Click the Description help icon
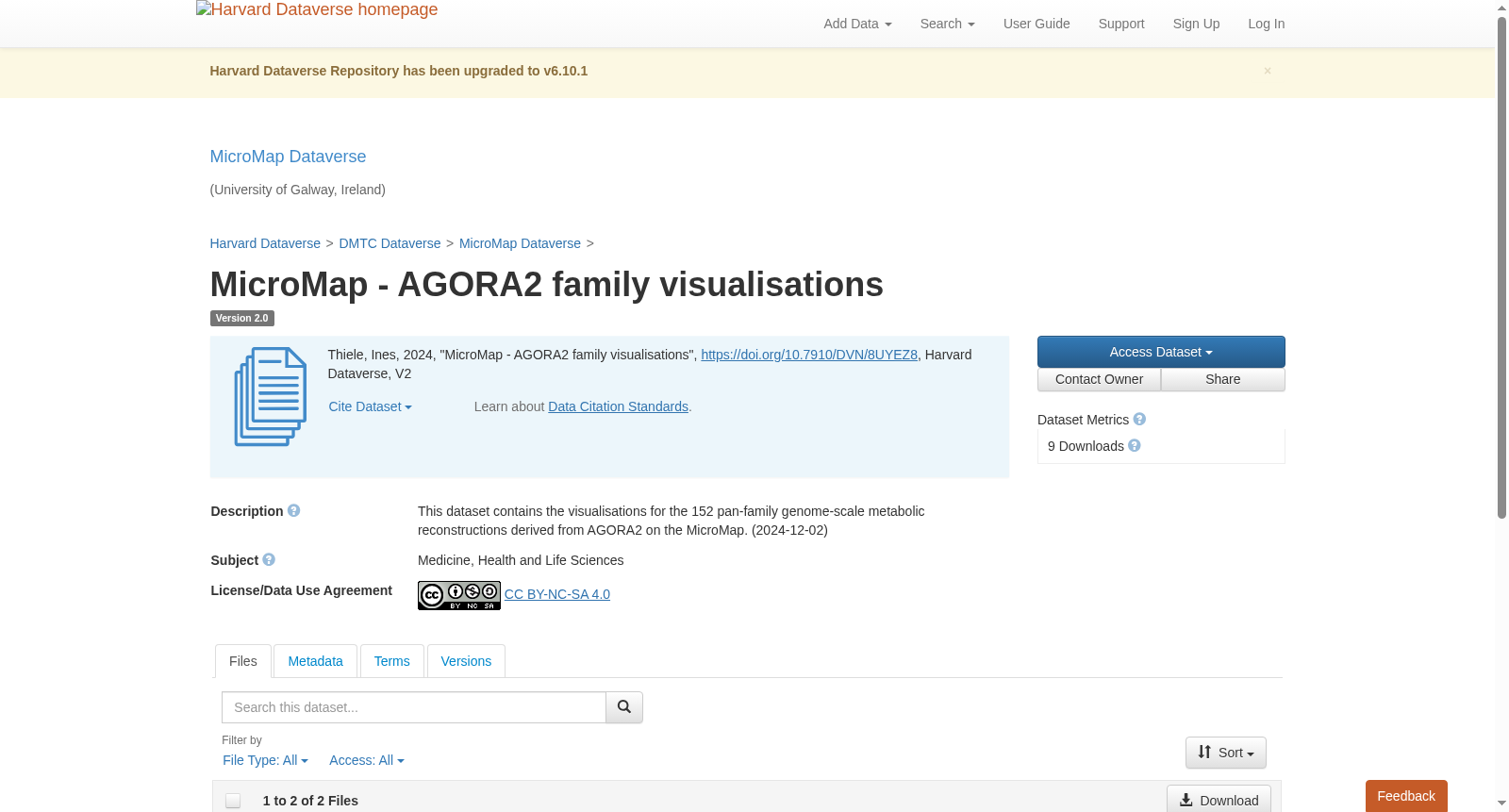 pyautogui.click(x=294, y=510)
